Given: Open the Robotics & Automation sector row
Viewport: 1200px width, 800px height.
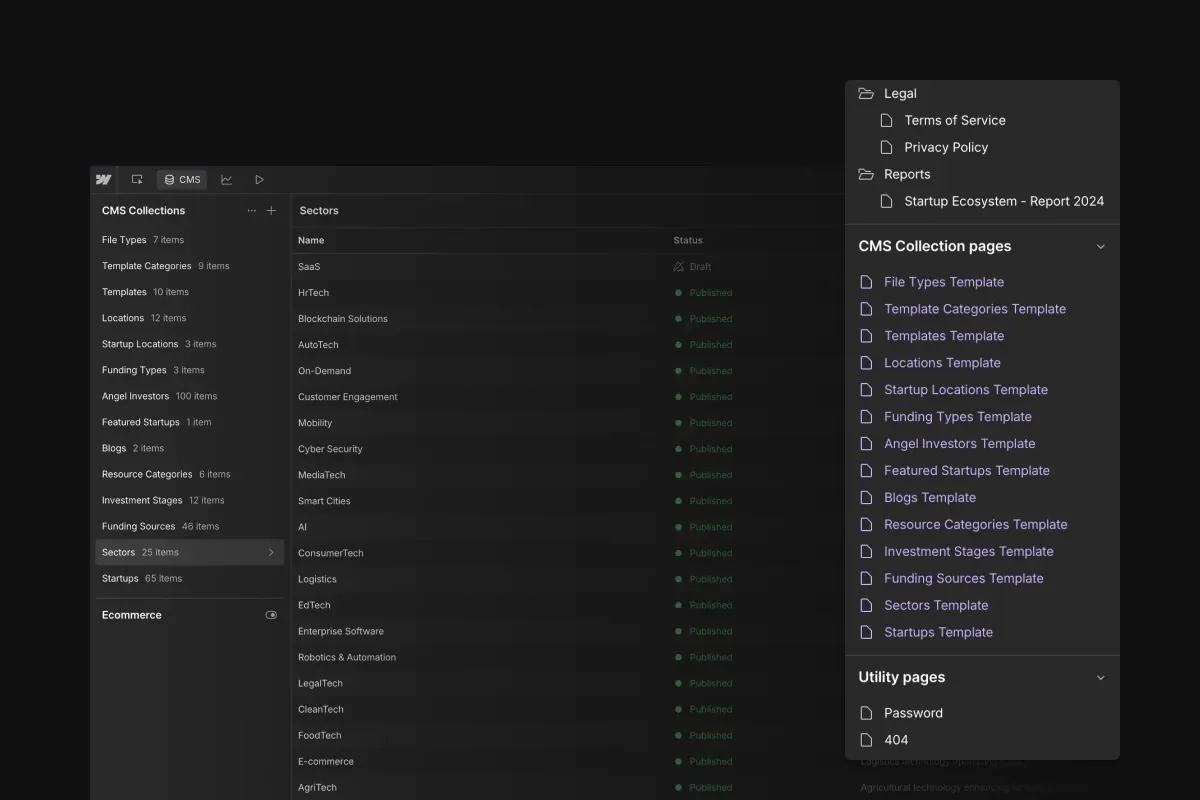Looking at the screenshot, I should 568,657.
